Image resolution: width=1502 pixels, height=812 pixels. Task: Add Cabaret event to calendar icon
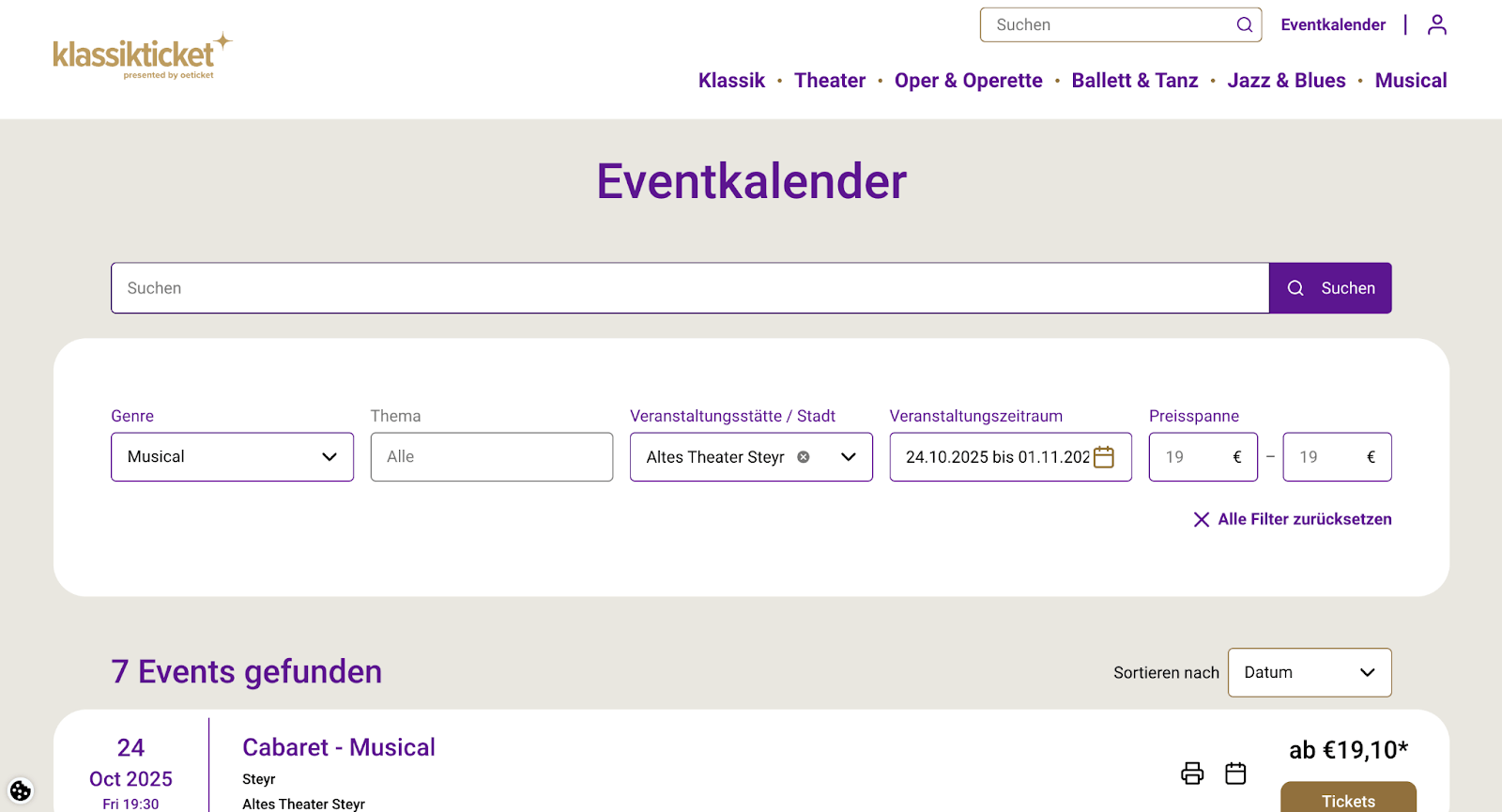click(1235, 773)
